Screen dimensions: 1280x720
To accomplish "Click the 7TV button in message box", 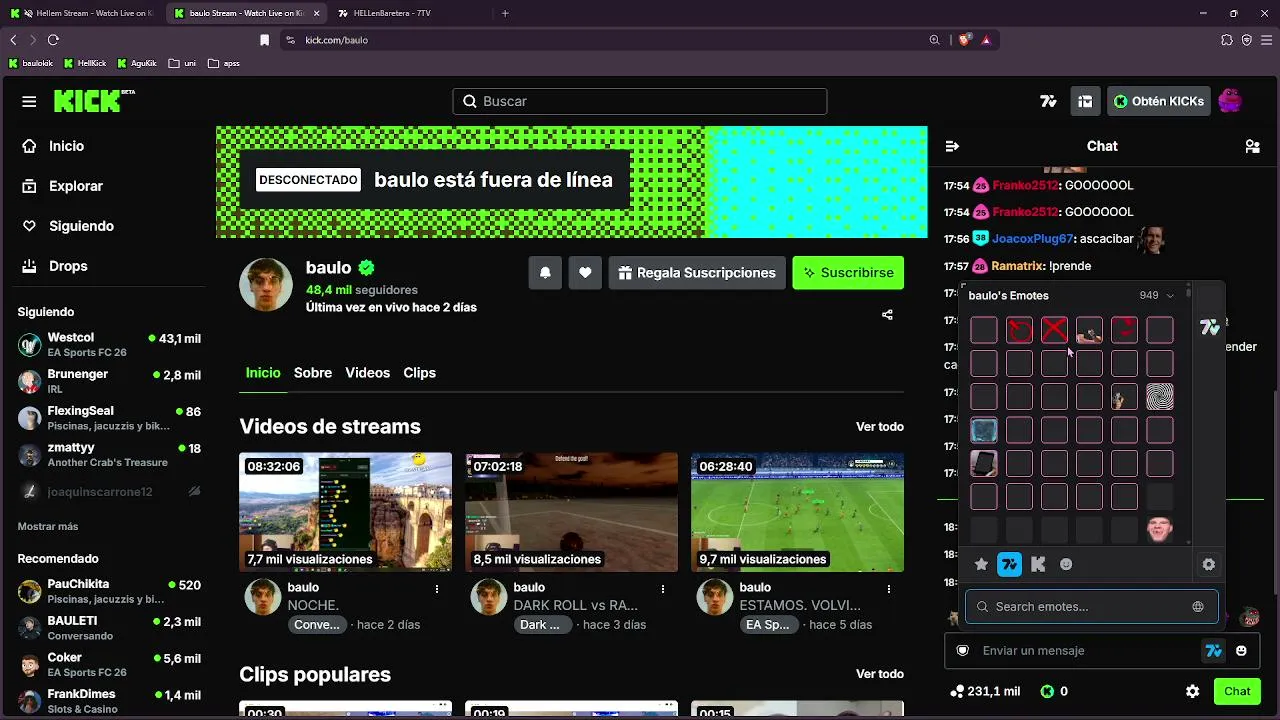I will point(1214,651).
